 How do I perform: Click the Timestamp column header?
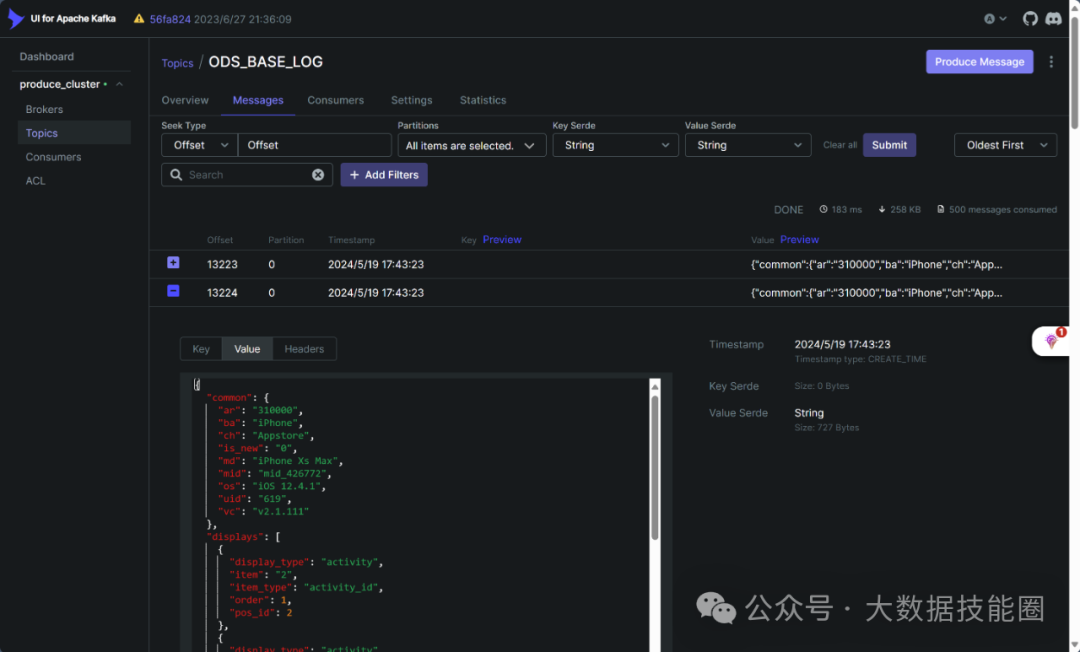pyautogui.click(x=351, y=240)
